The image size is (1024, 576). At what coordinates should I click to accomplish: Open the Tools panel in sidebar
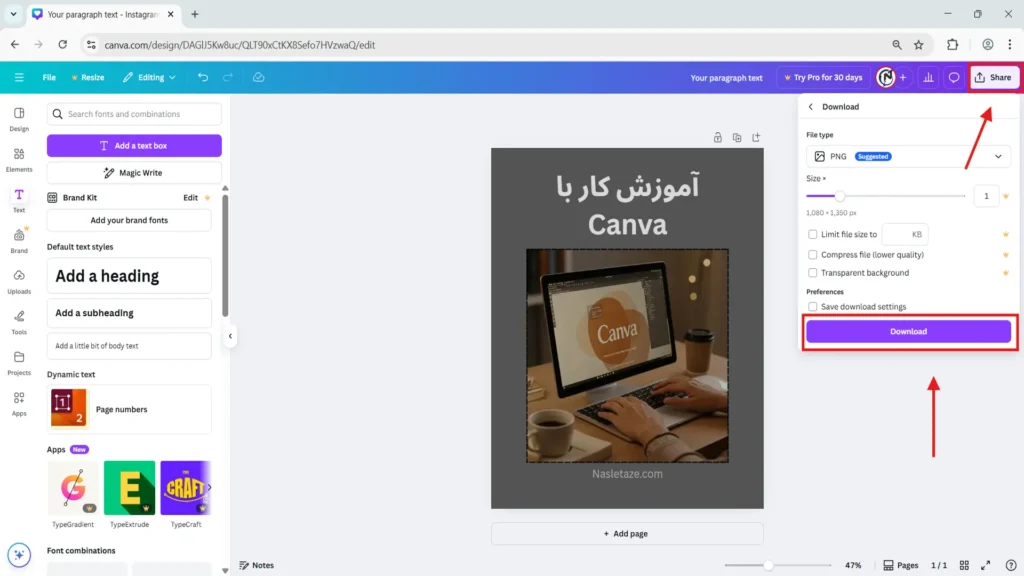point(19,323)
